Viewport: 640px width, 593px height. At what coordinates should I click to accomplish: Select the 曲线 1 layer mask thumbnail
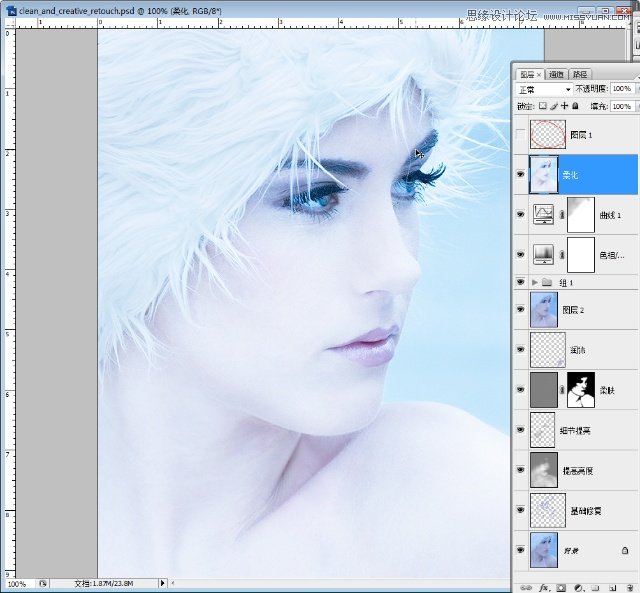click(581, 215)
